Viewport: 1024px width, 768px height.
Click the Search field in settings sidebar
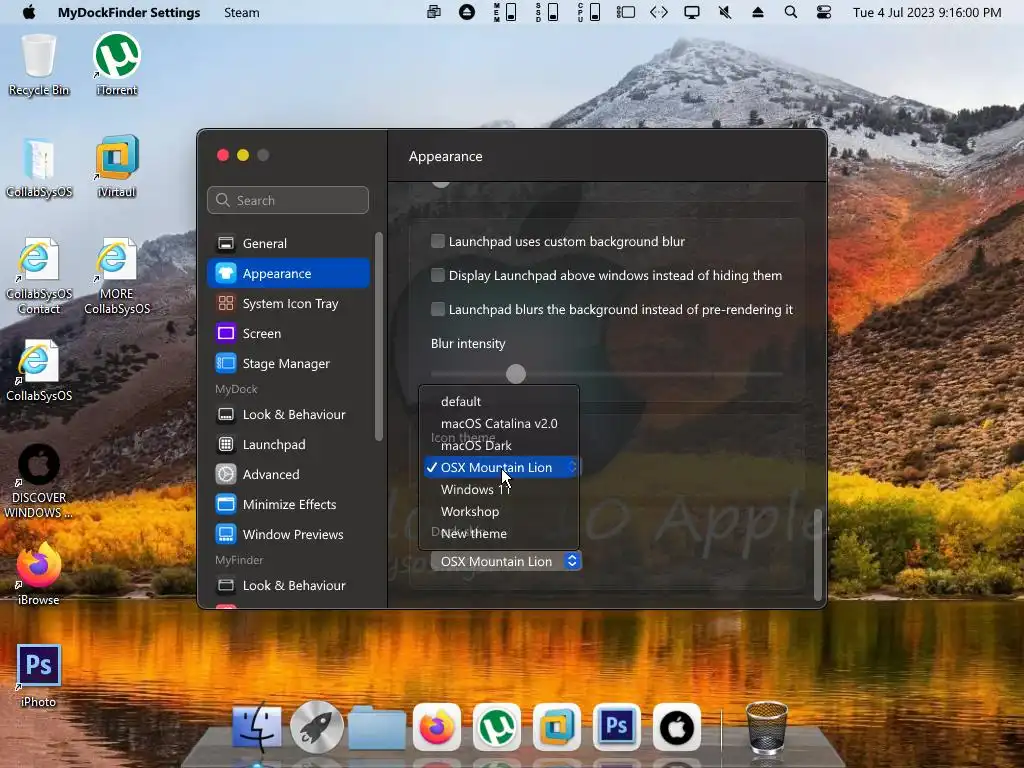pyautogui.click(x=288, y=200)
